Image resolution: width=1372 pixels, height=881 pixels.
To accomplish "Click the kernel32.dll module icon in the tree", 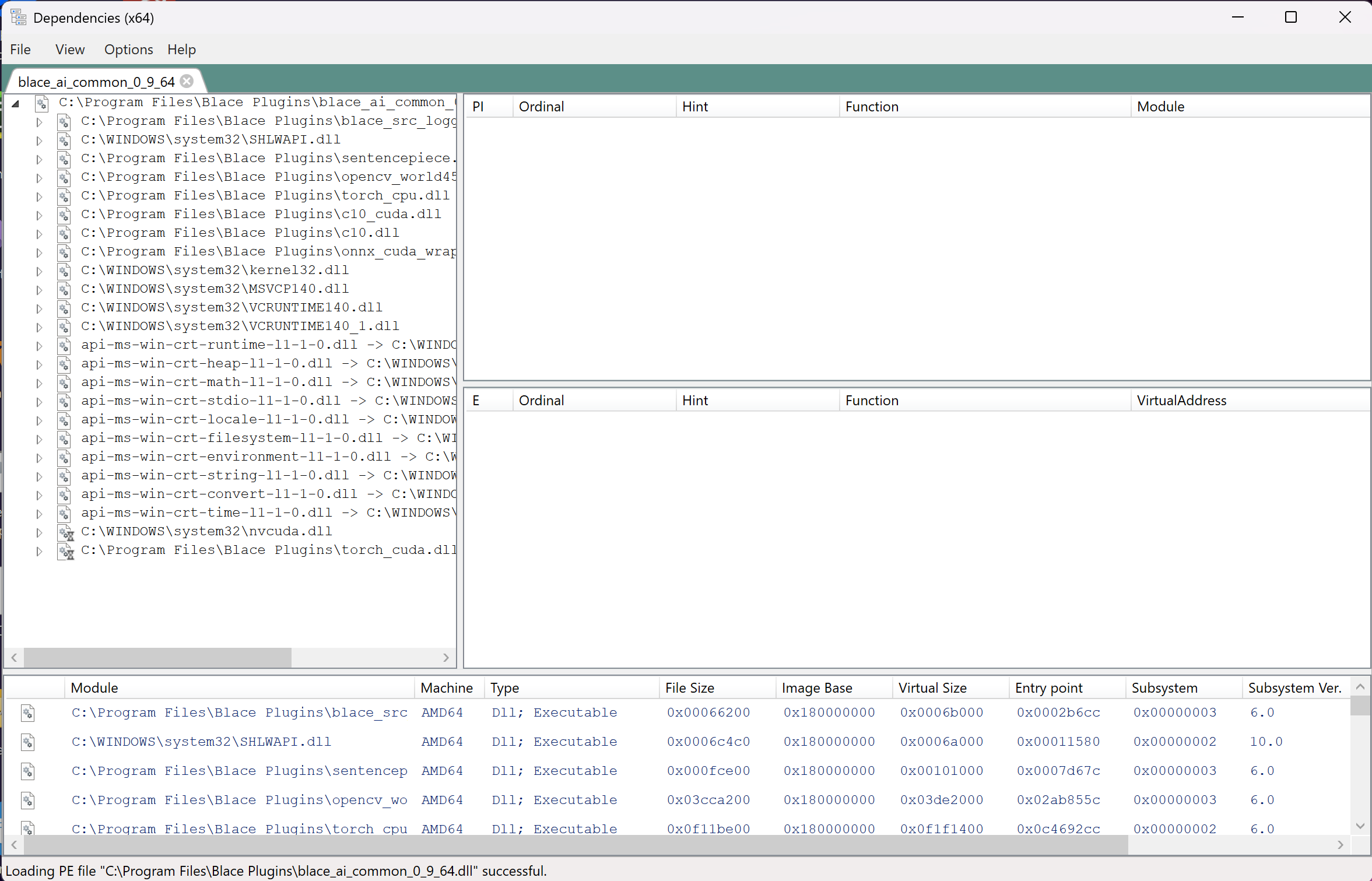I will (x=64, y=271).
